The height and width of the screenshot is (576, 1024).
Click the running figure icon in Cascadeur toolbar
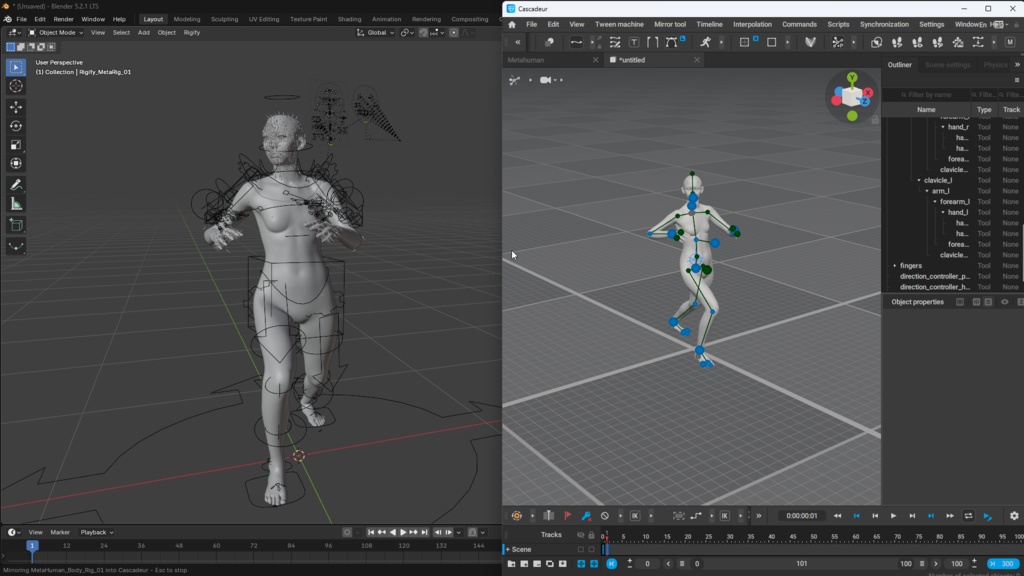(x=705, y=42)
